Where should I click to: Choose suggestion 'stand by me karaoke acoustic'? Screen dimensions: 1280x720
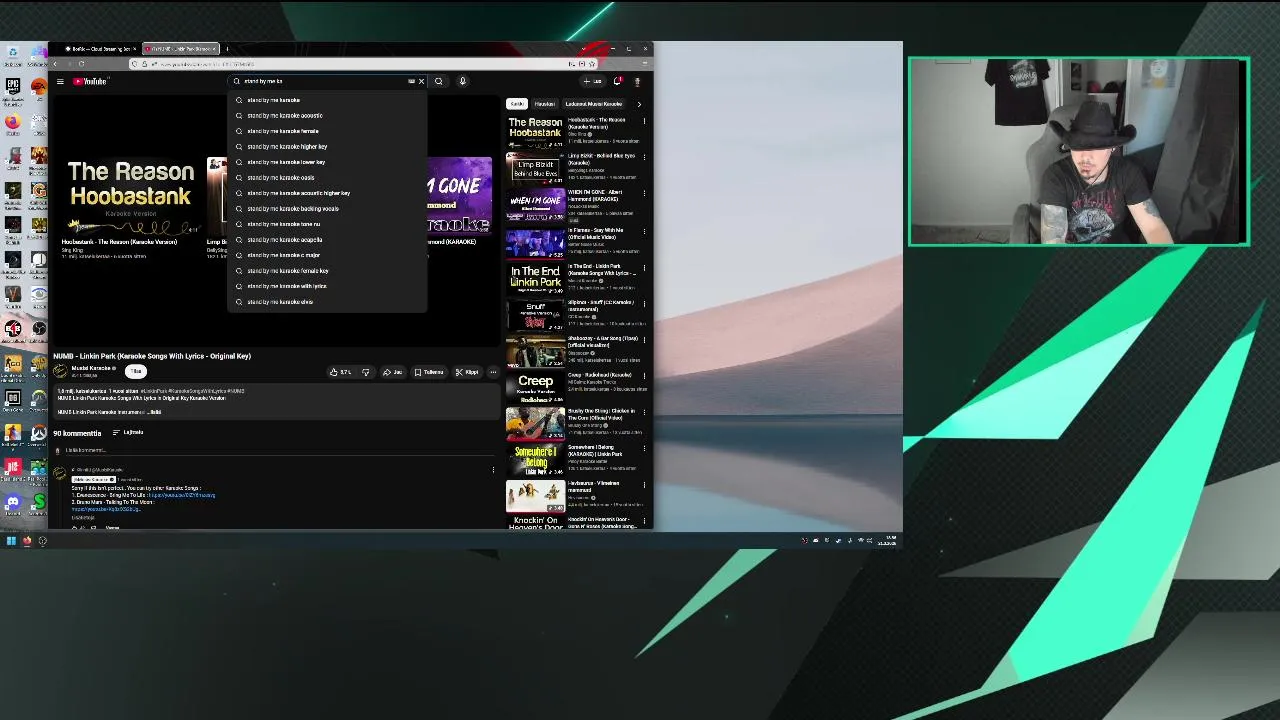pyautogui.click(x=328, y=115)
